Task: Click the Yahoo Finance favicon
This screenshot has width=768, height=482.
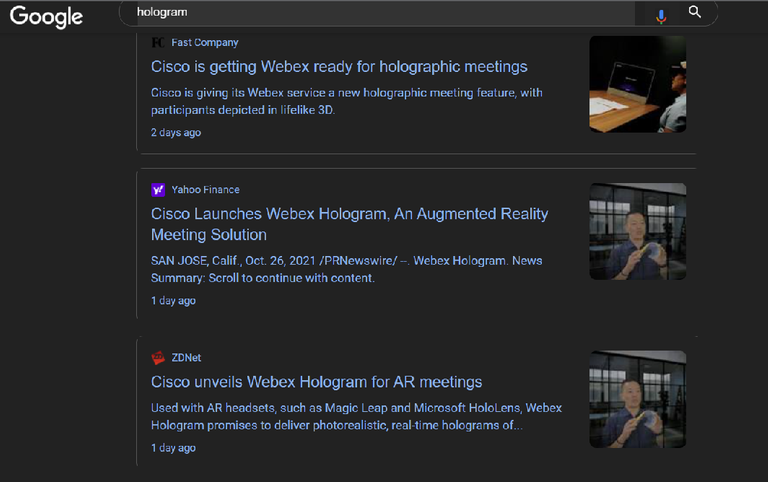Action: tap(158, 190)
